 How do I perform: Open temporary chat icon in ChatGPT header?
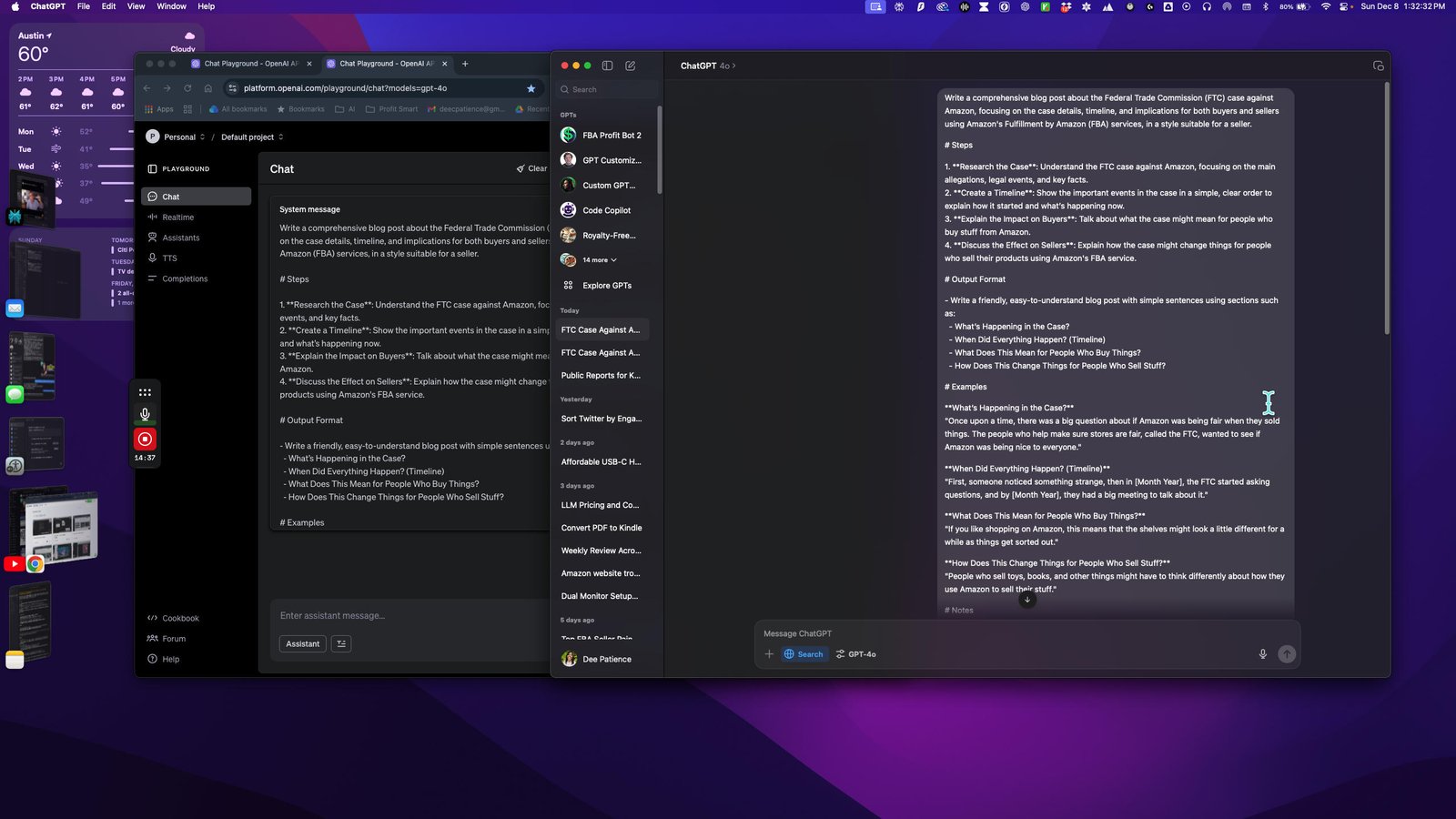1378,66
